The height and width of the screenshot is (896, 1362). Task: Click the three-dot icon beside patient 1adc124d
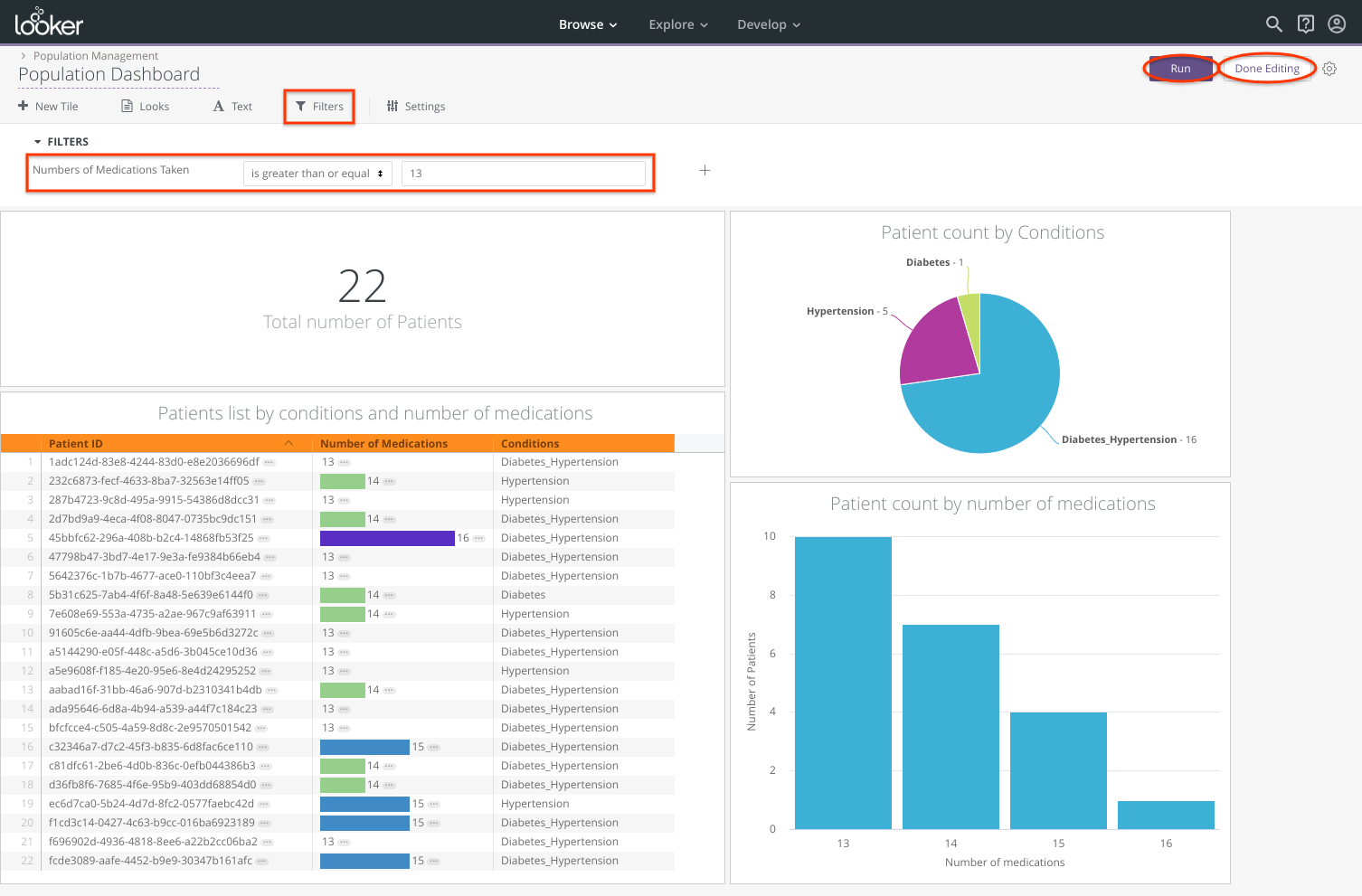click(x=269, y=462)
